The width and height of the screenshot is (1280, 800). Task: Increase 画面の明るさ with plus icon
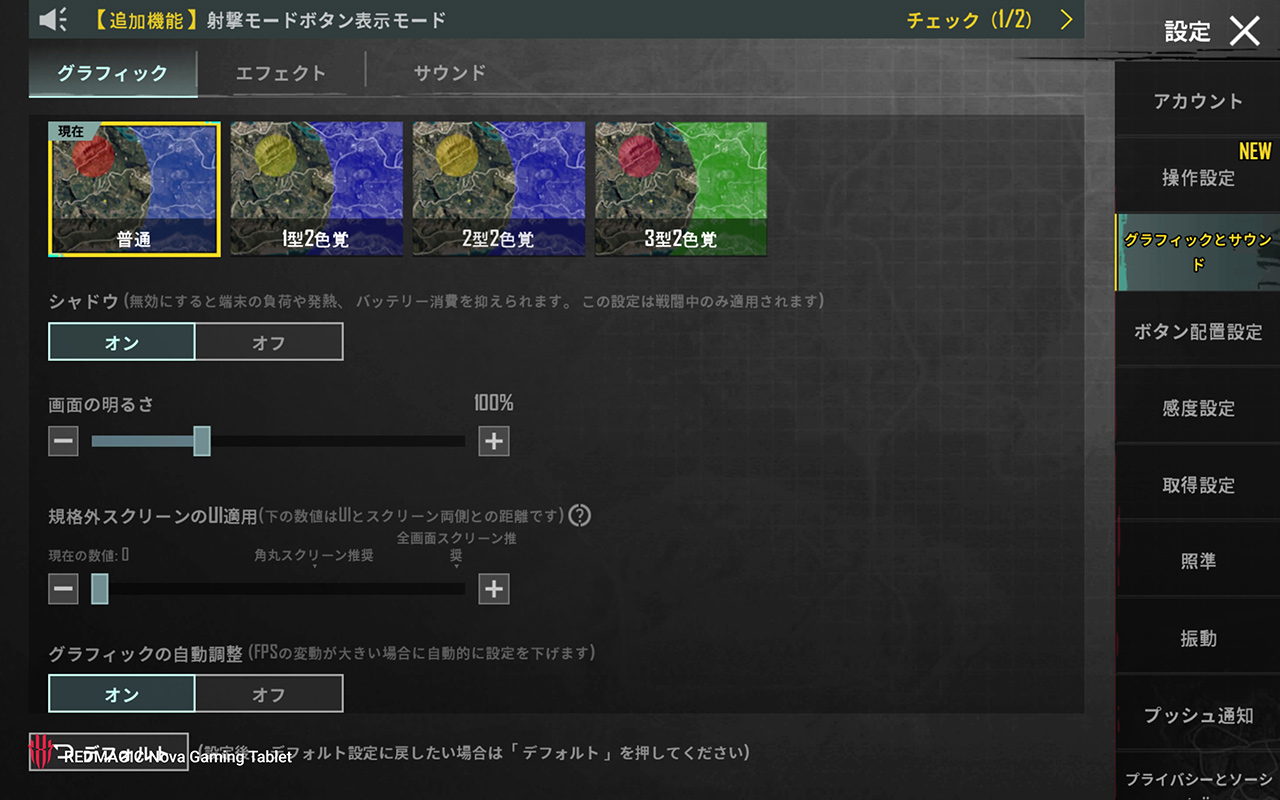(x=494, y=441)
